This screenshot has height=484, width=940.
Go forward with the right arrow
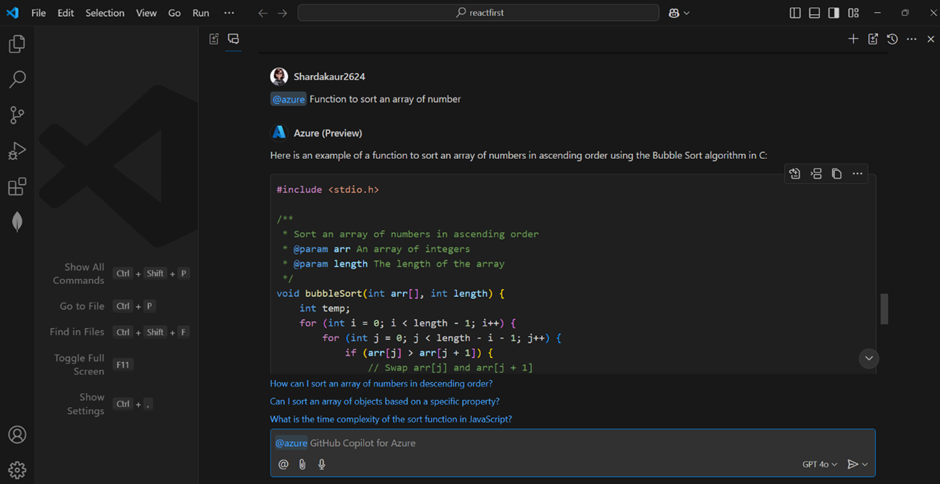(x=282, y=13)
